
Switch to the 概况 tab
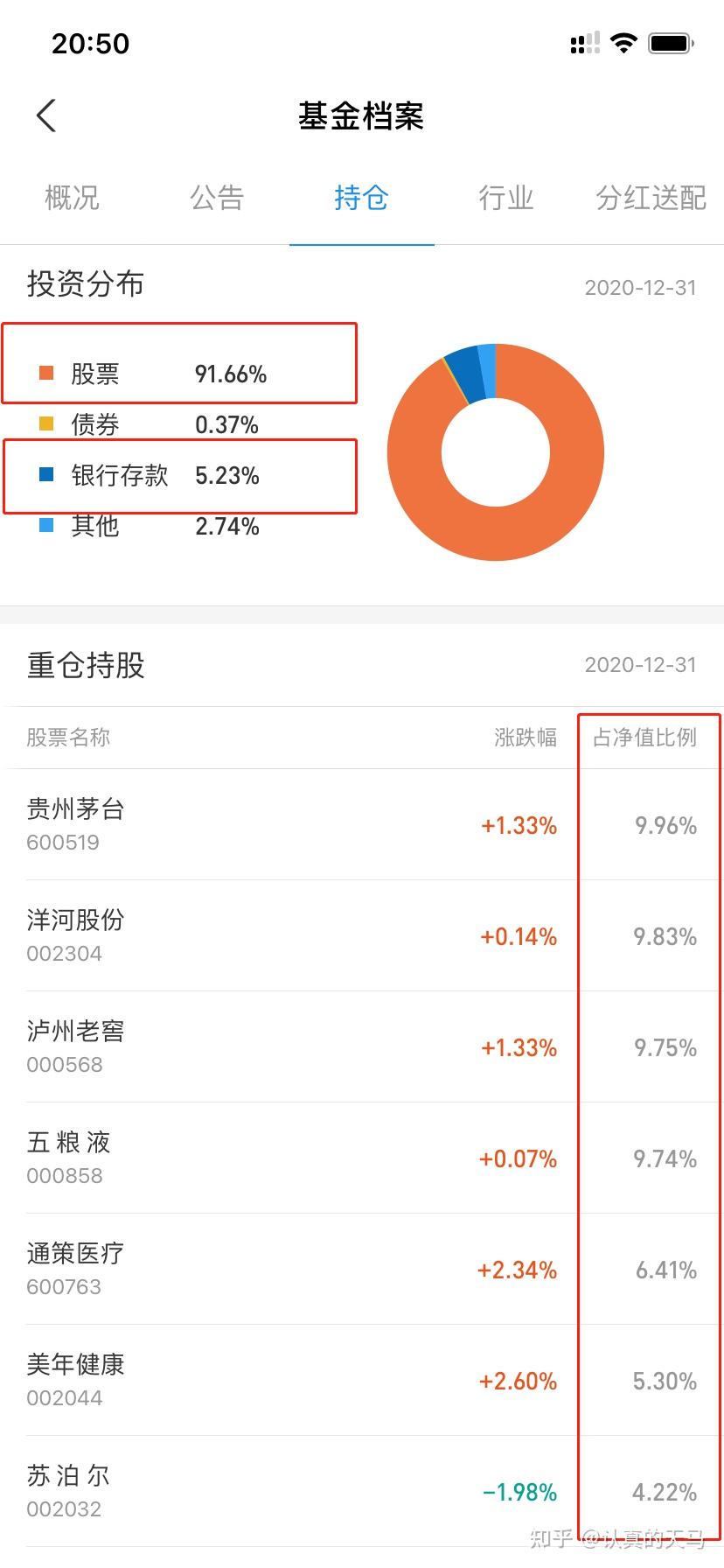(x=72, y=199)
